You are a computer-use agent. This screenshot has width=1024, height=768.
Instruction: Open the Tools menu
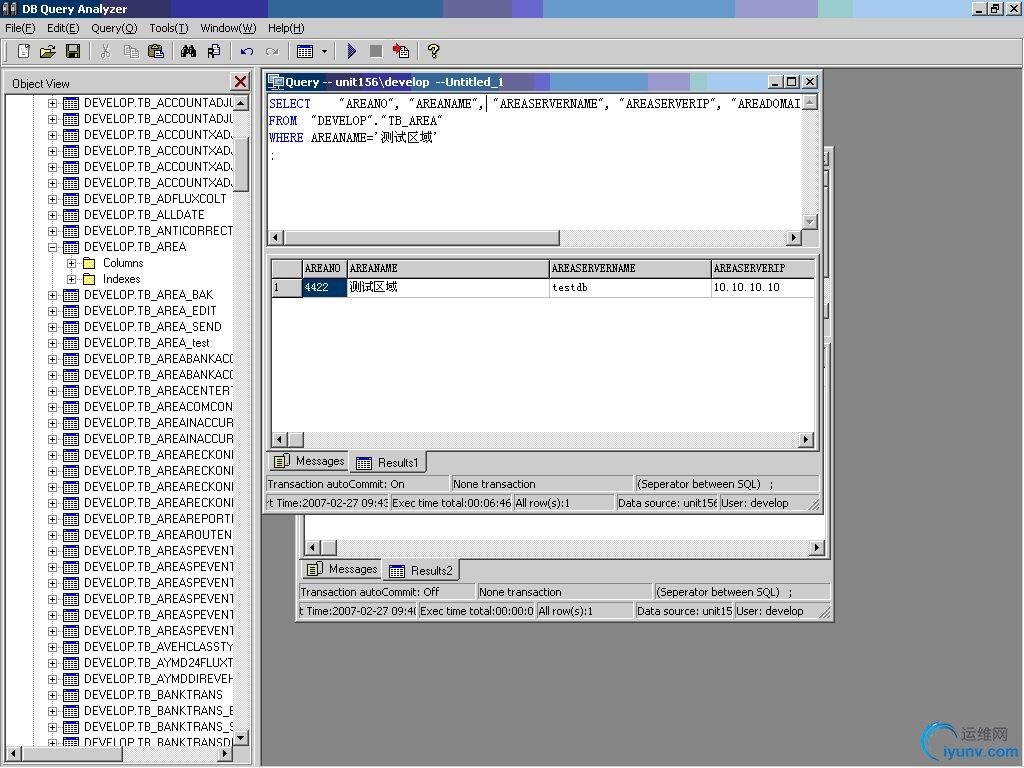[x=168, y=28]
